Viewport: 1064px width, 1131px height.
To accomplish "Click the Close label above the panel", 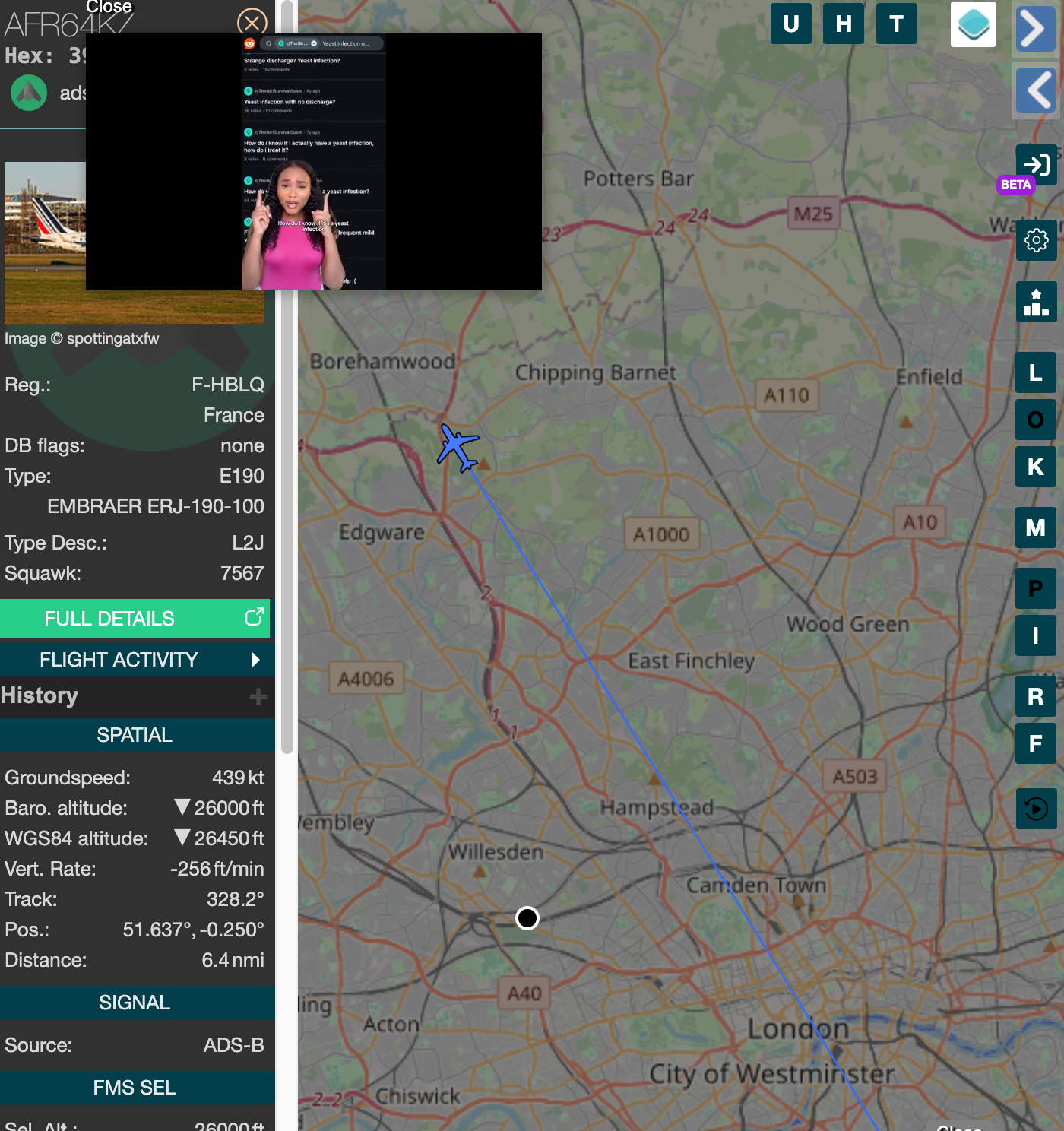I will 109,8.
